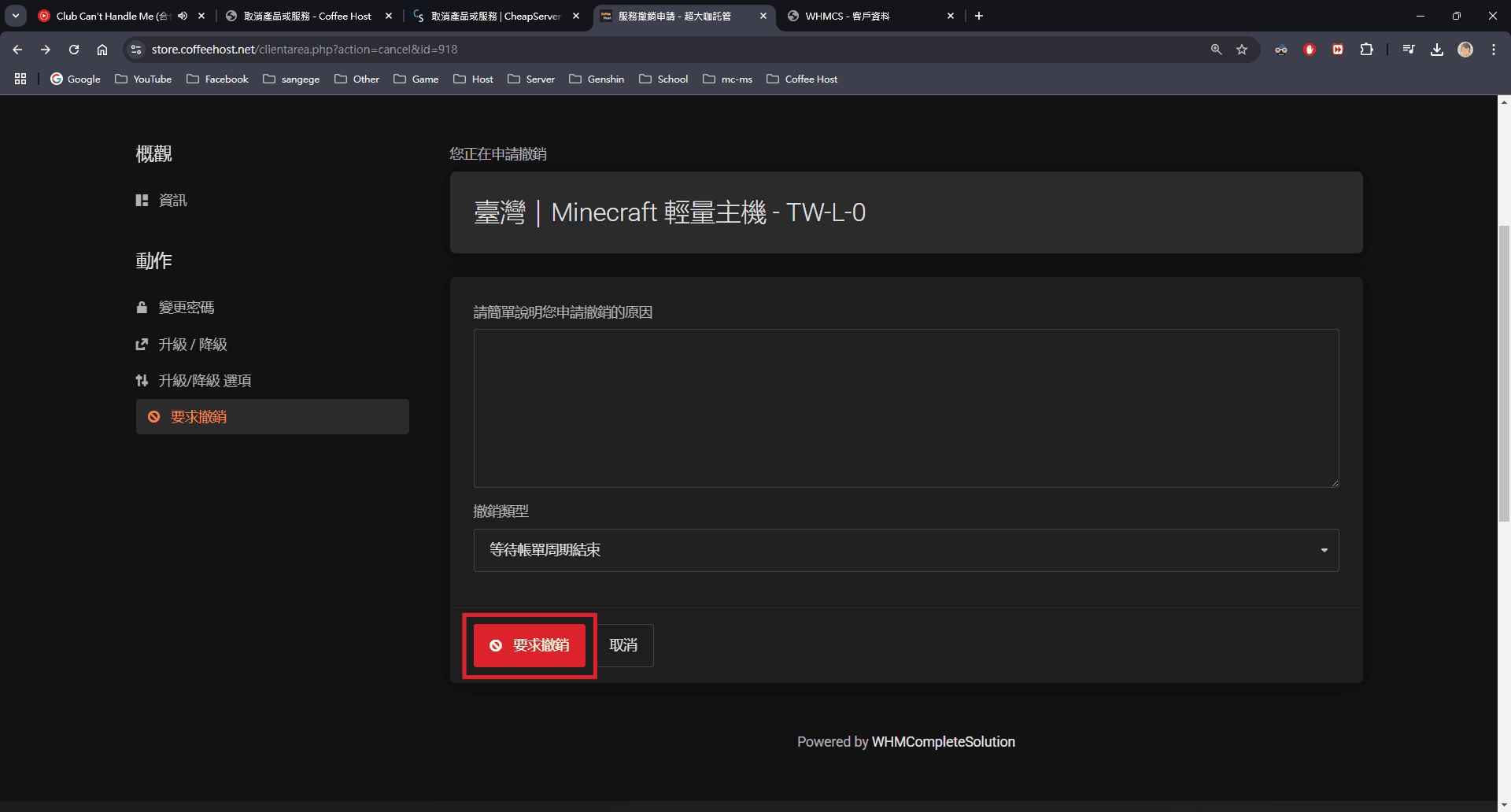Screen dimensions: 1511x812
Task: Open Facebook bookmark folder
Action: [x=217, y=79]
